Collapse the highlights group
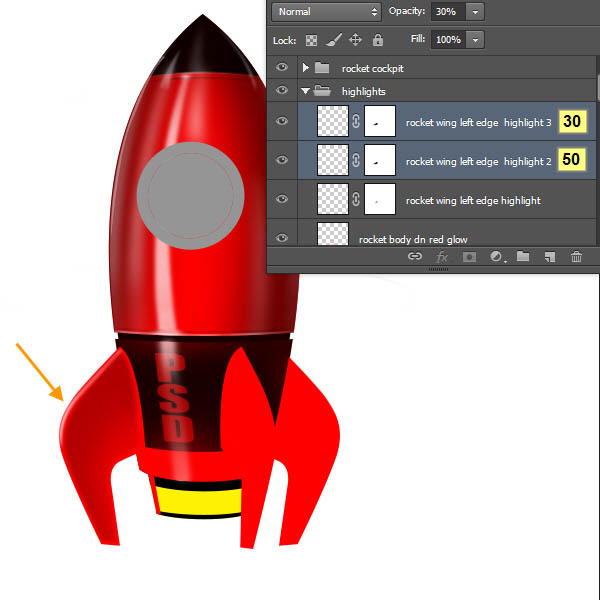Screen dimensions: 600x600 (306, 91)
